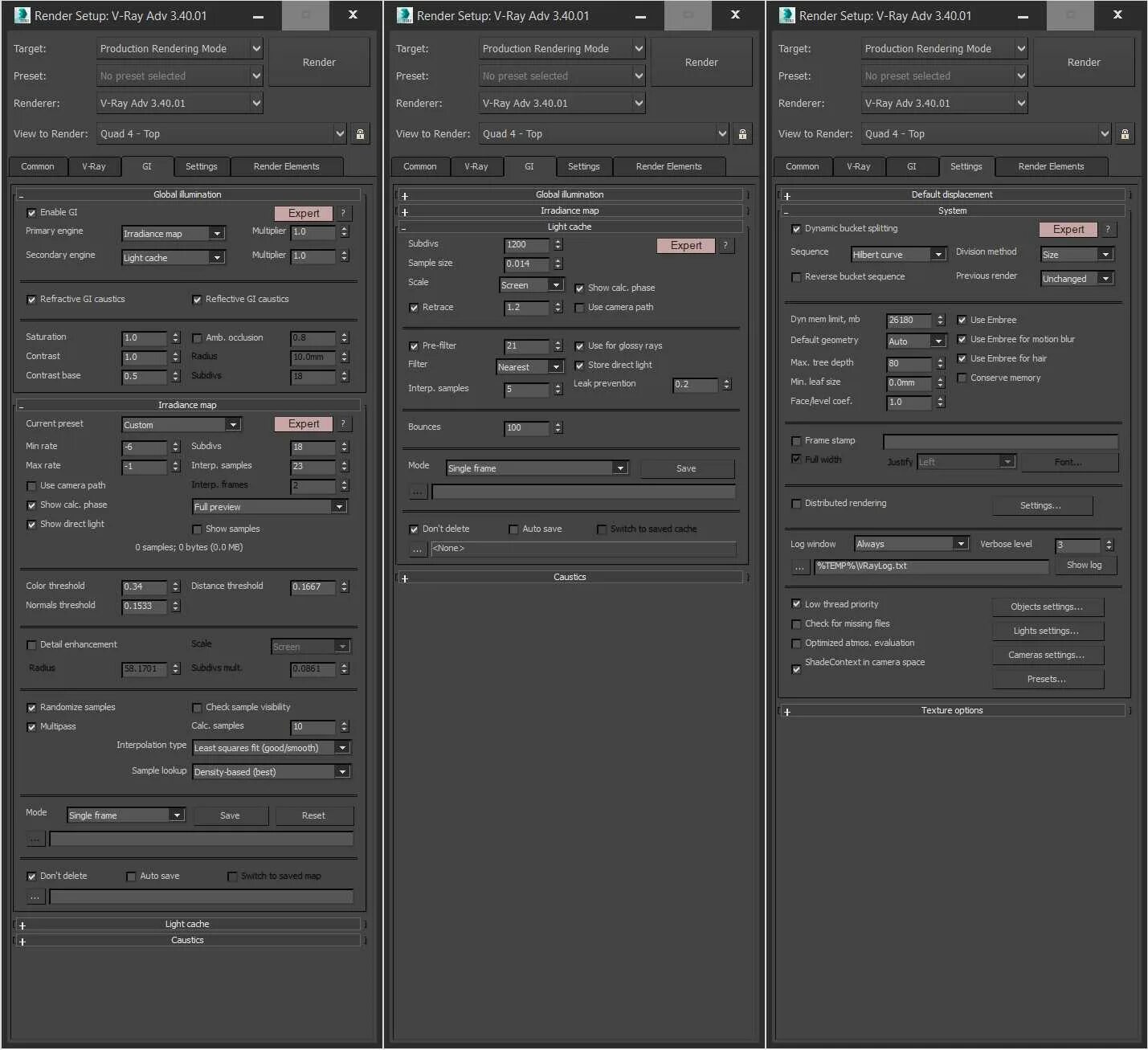Switch to Common tab in left window

pyautogui.click(x=38, y=167)
